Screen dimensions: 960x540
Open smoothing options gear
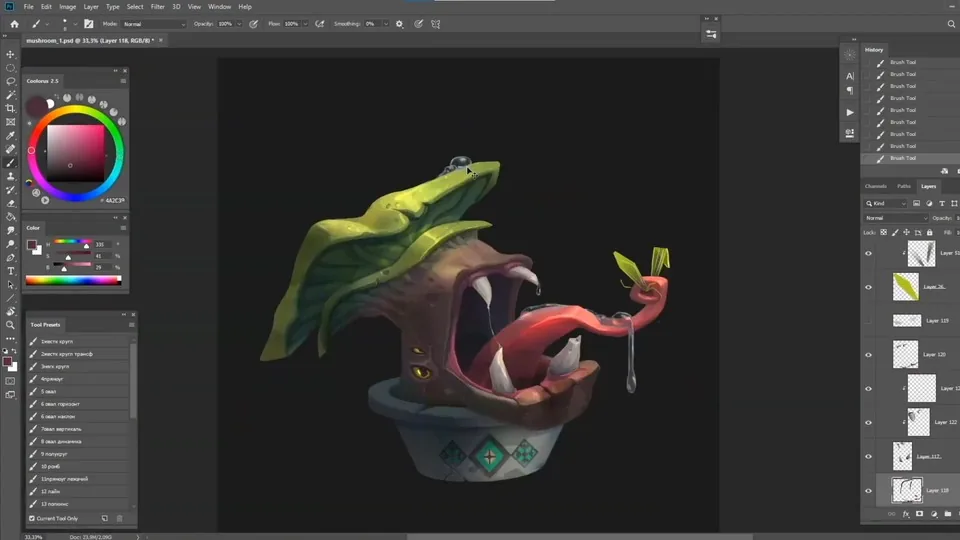pyautogui.click(x=399, y=24)
